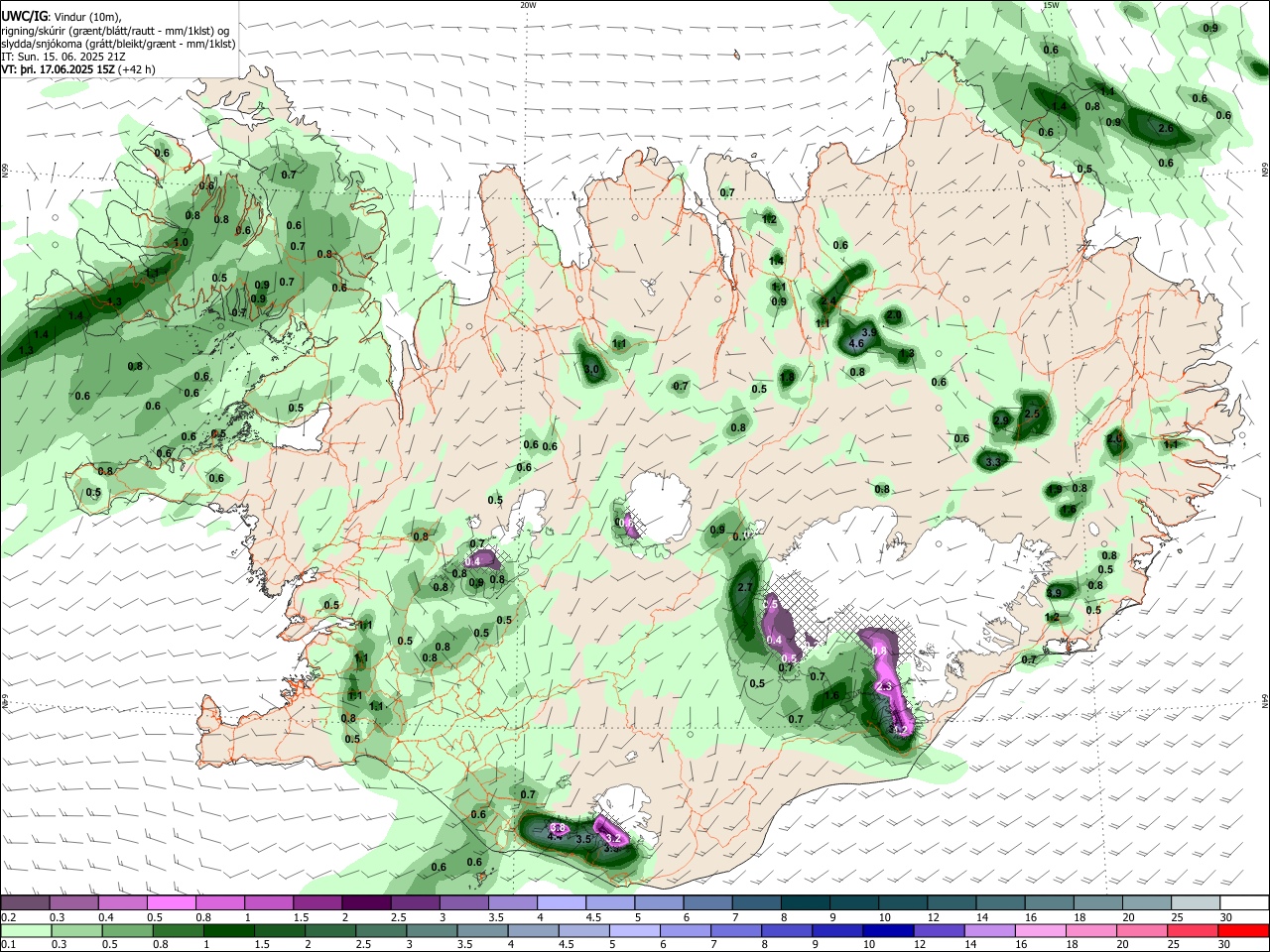Image resolution: width=1270 pixels, height=952 pixels.
Task: Click the pale pink 16 swatch in lower legend
Action: 1041,931
